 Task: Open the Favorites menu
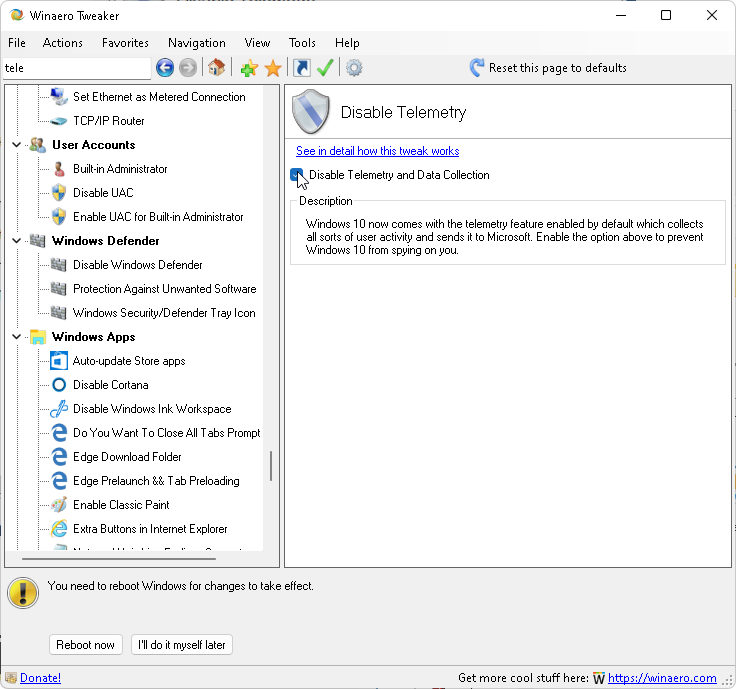(125, 43)
